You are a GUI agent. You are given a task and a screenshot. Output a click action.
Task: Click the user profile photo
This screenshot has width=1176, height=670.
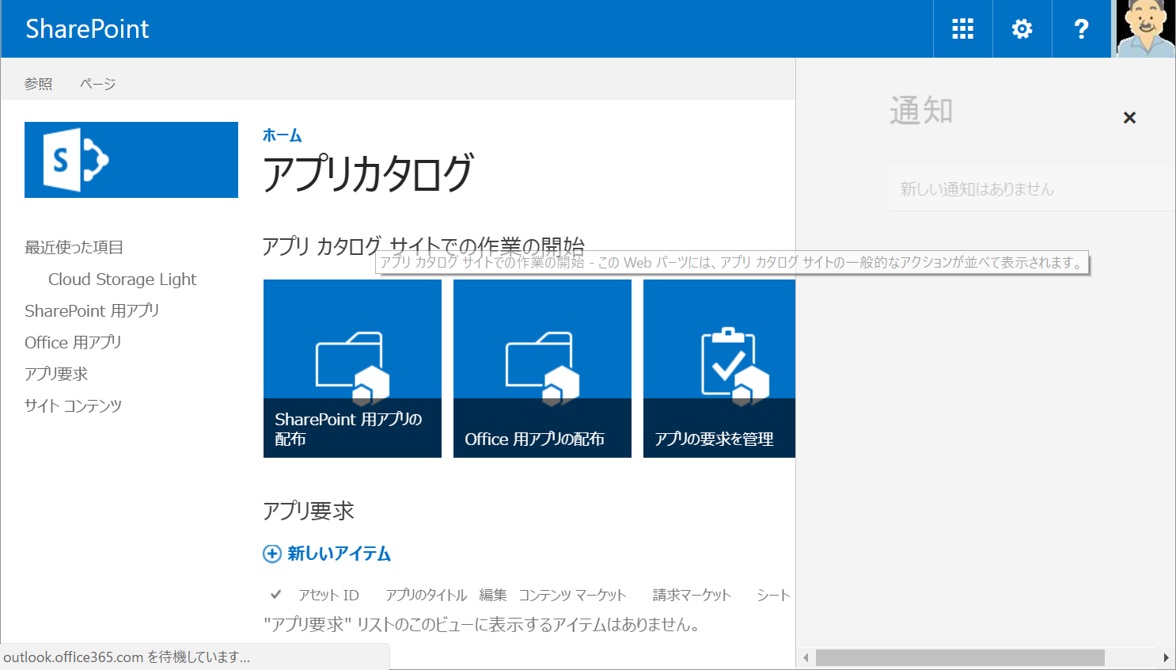1146,28
